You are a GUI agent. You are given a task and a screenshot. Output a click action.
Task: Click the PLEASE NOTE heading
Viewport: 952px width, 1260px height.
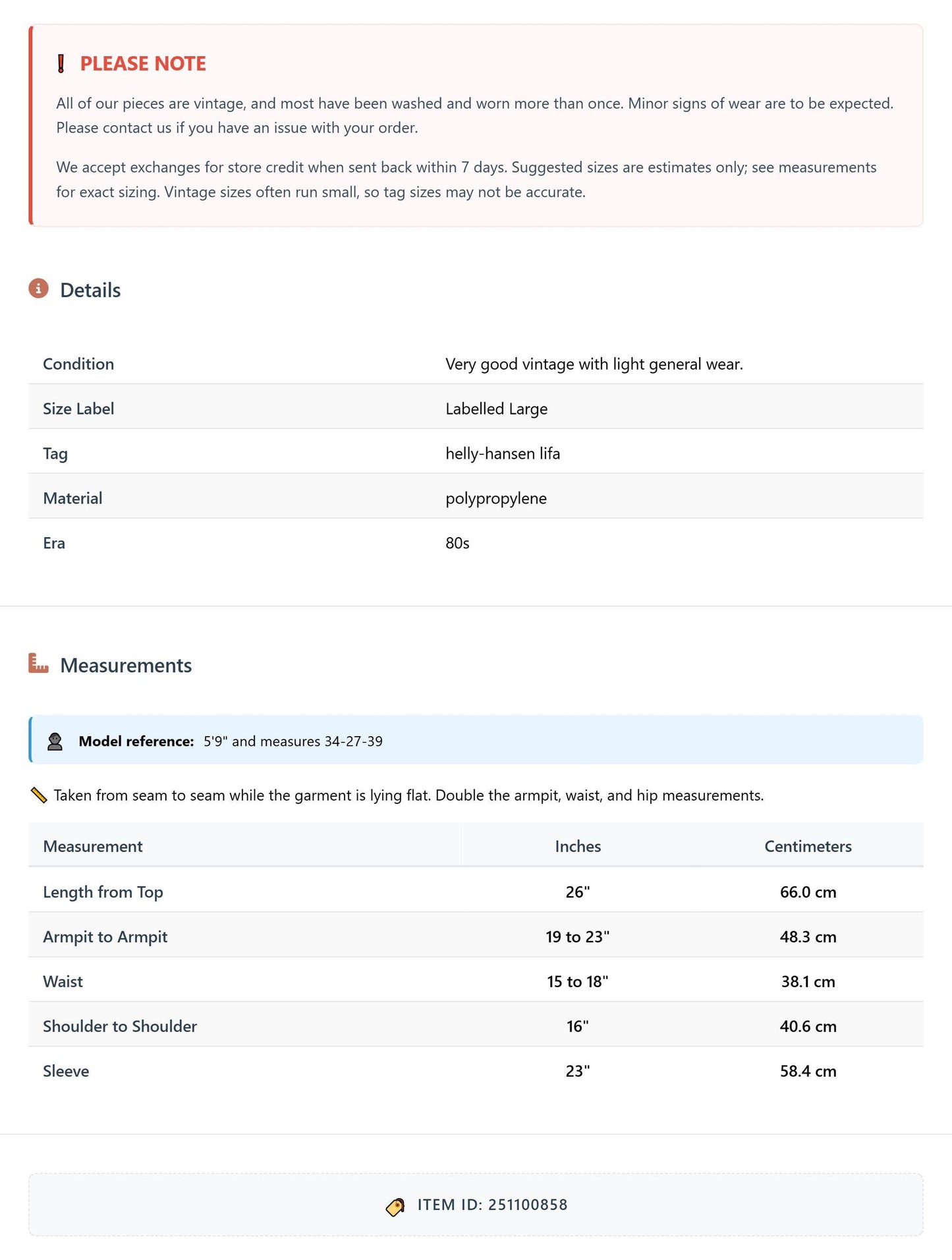click(143, 63)
